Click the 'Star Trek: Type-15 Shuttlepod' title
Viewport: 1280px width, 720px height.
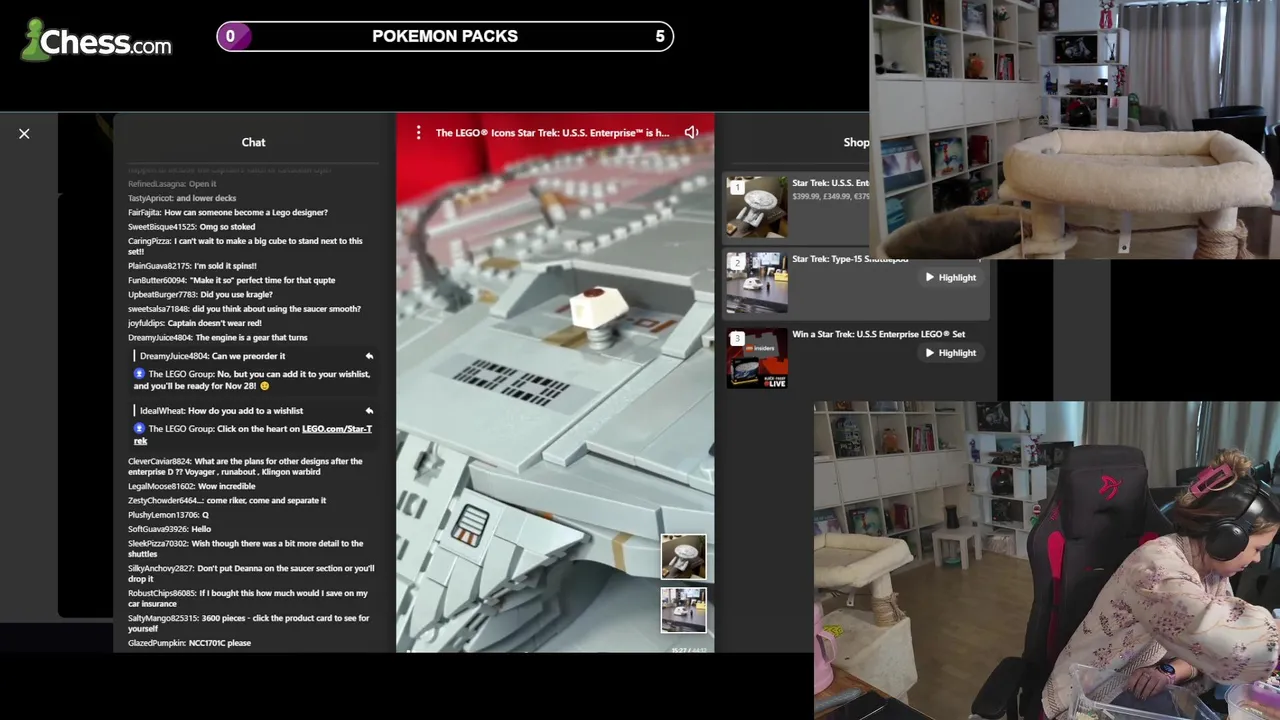(850, 259)
